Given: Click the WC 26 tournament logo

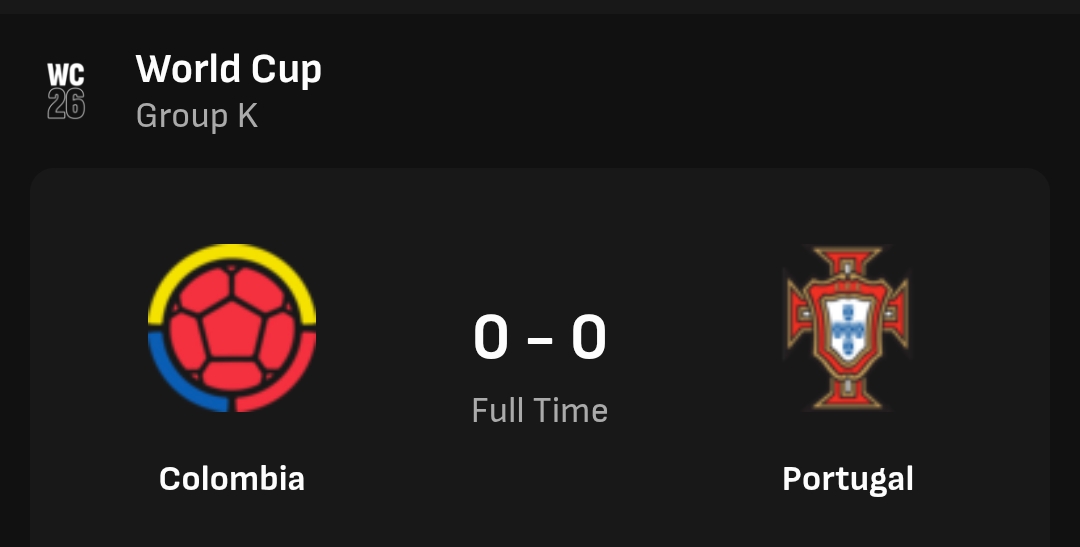Looking at the screenshot, I should [66, 91].
